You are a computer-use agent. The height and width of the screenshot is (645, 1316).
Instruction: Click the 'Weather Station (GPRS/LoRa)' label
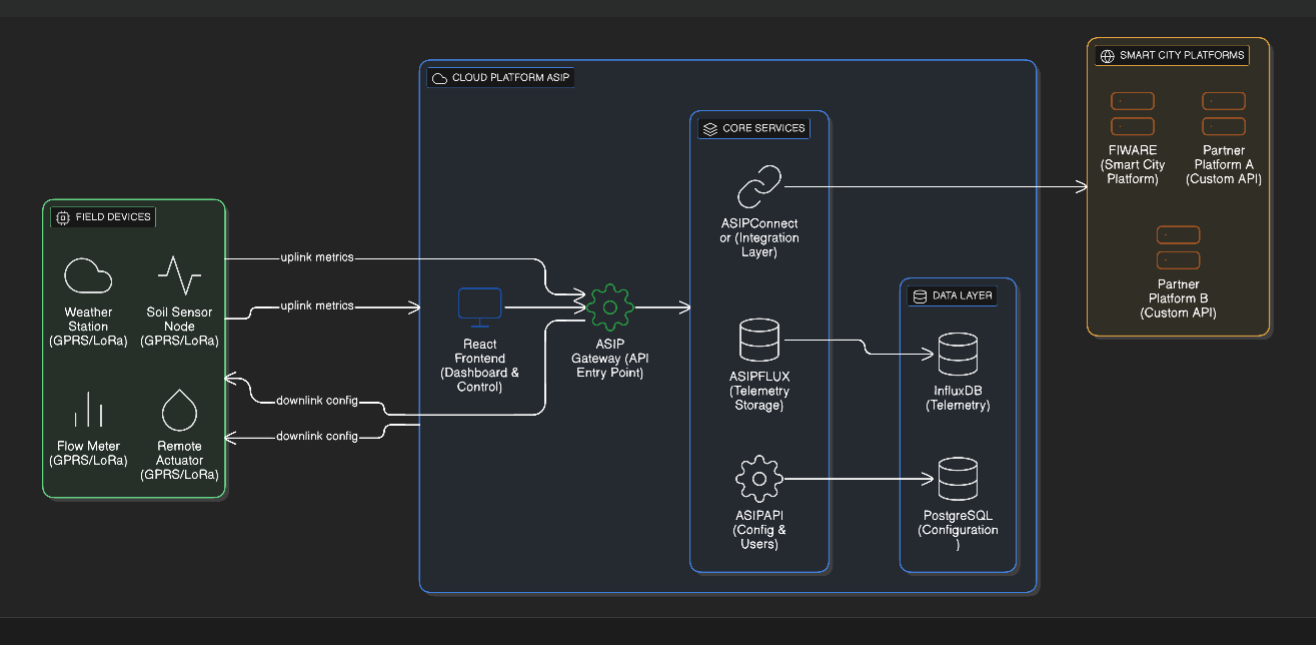tap(88, 326)
